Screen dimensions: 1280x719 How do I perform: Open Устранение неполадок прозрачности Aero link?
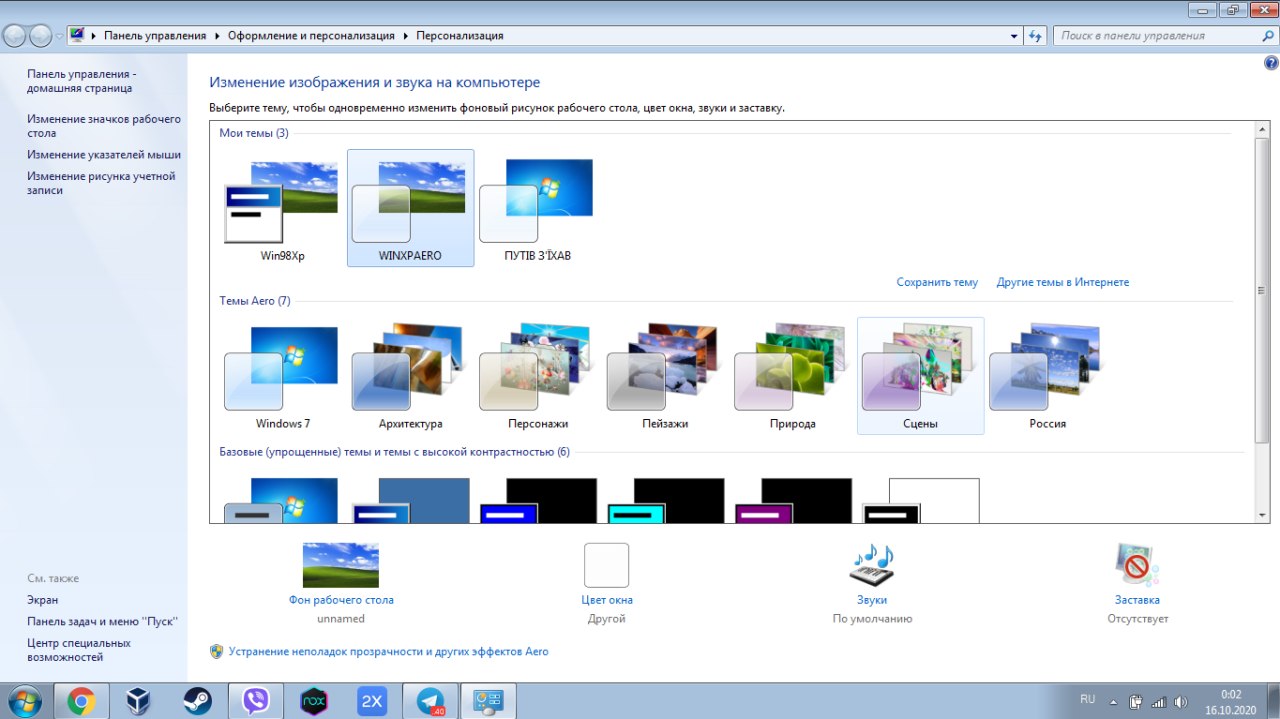pyautogui.click(x=388, y=651)
